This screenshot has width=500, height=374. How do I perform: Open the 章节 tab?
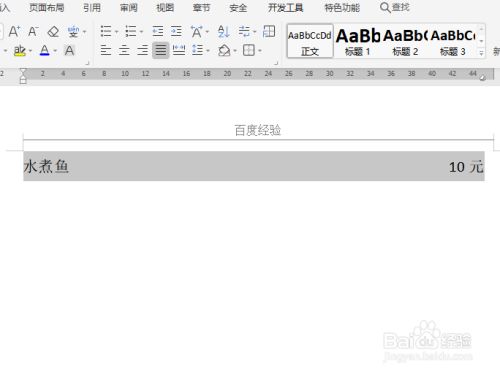(201, 7)
